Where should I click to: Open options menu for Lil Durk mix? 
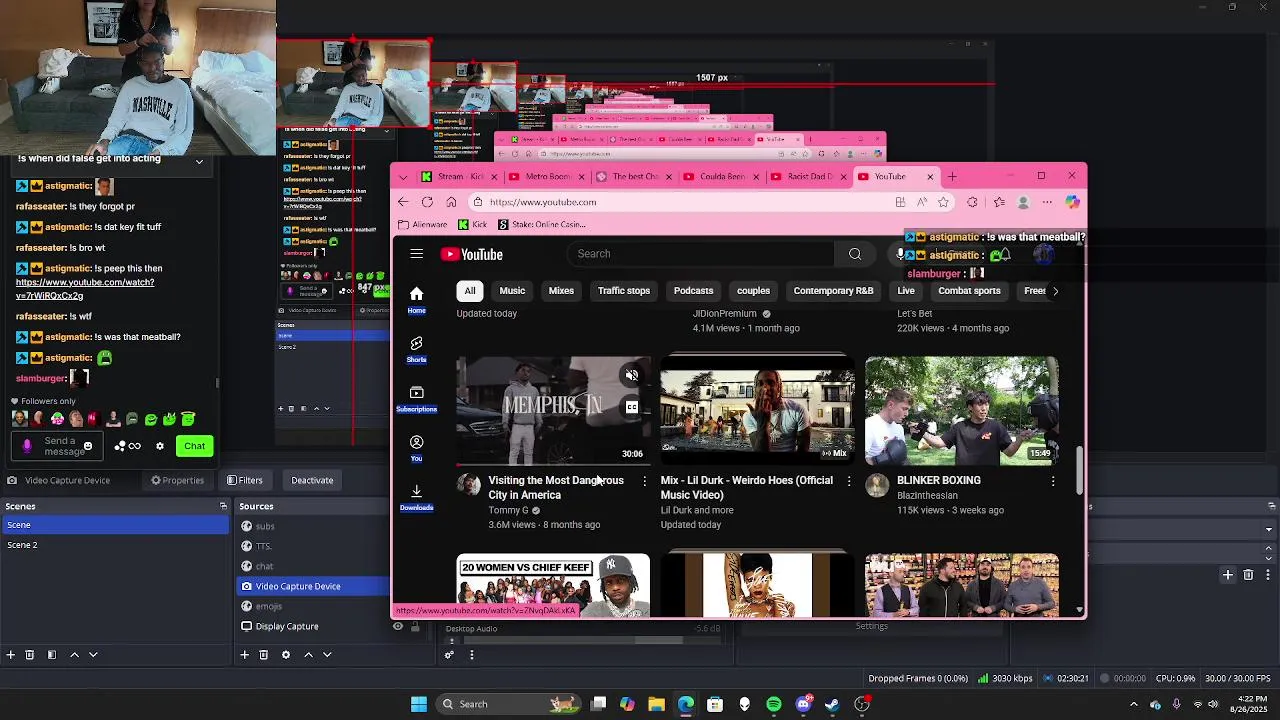(849, 481)
